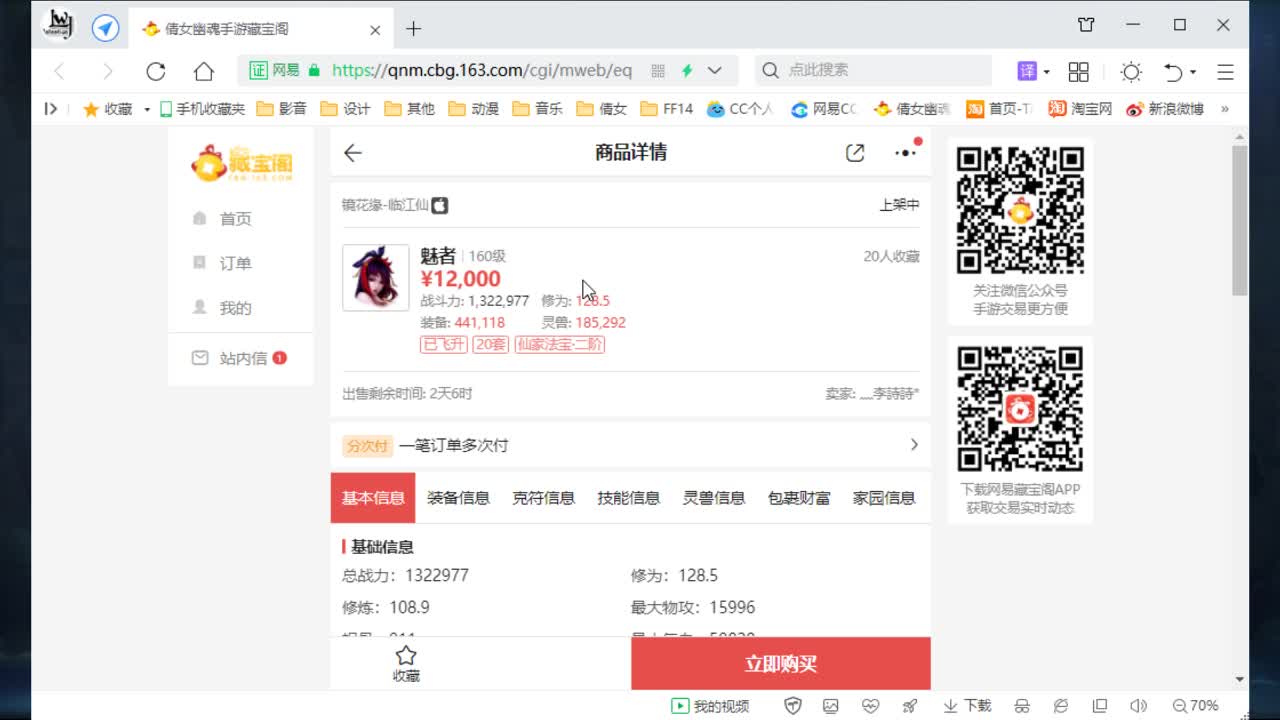Viewport: 1280px width, 720px height.
Task: Open 下载 downloads in status bar
Action: tap(967, 706)
